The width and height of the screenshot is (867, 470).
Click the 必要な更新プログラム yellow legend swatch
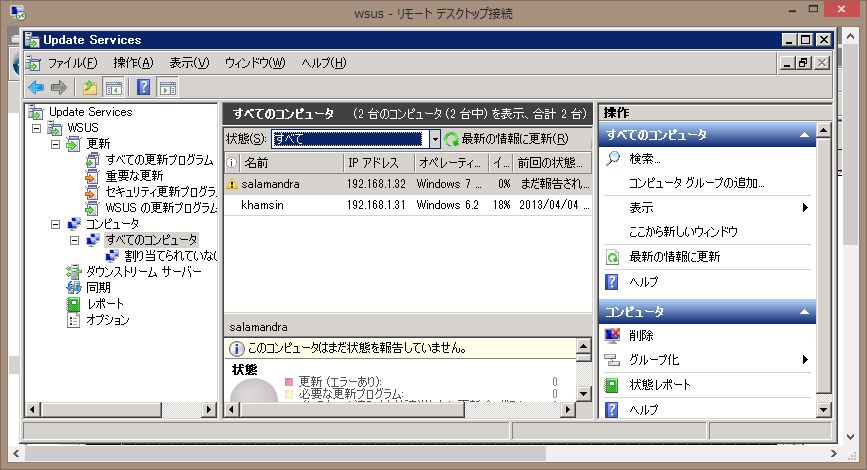coord(289,394)
